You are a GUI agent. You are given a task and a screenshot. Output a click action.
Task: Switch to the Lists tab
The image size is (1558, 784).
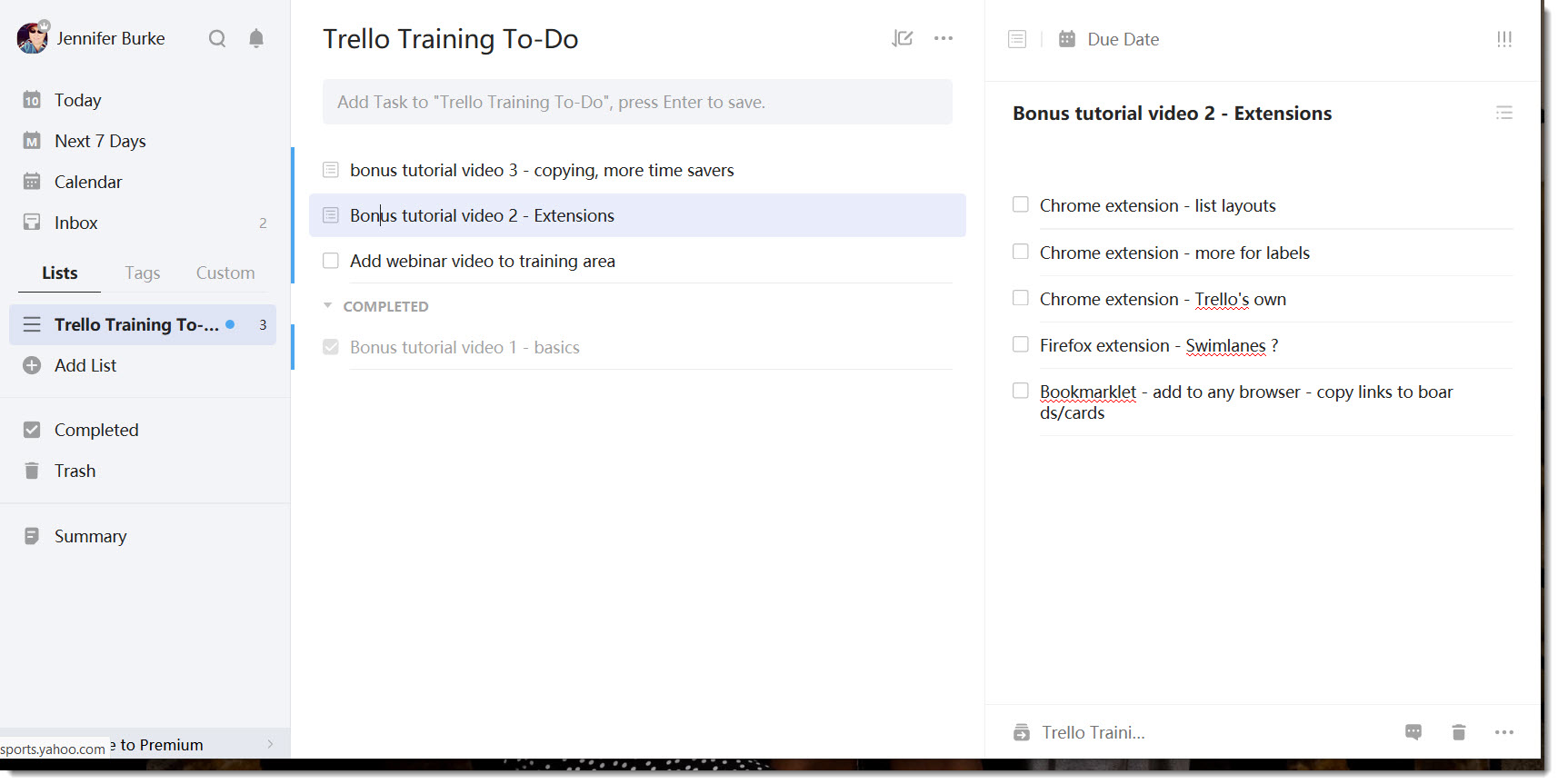coord(60,273)
